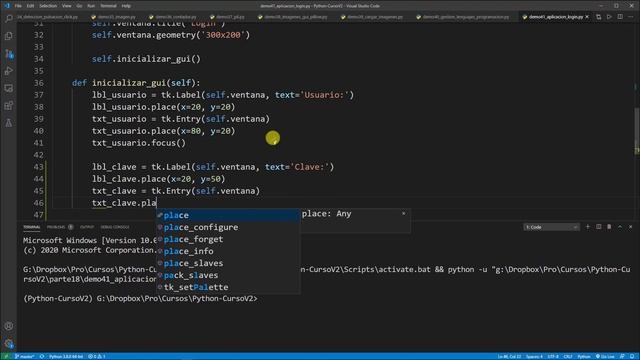The height and width of the screenshot is (360, 640).
Task: Maximize the terminal panel with chevron up
Action: (620, 227)
